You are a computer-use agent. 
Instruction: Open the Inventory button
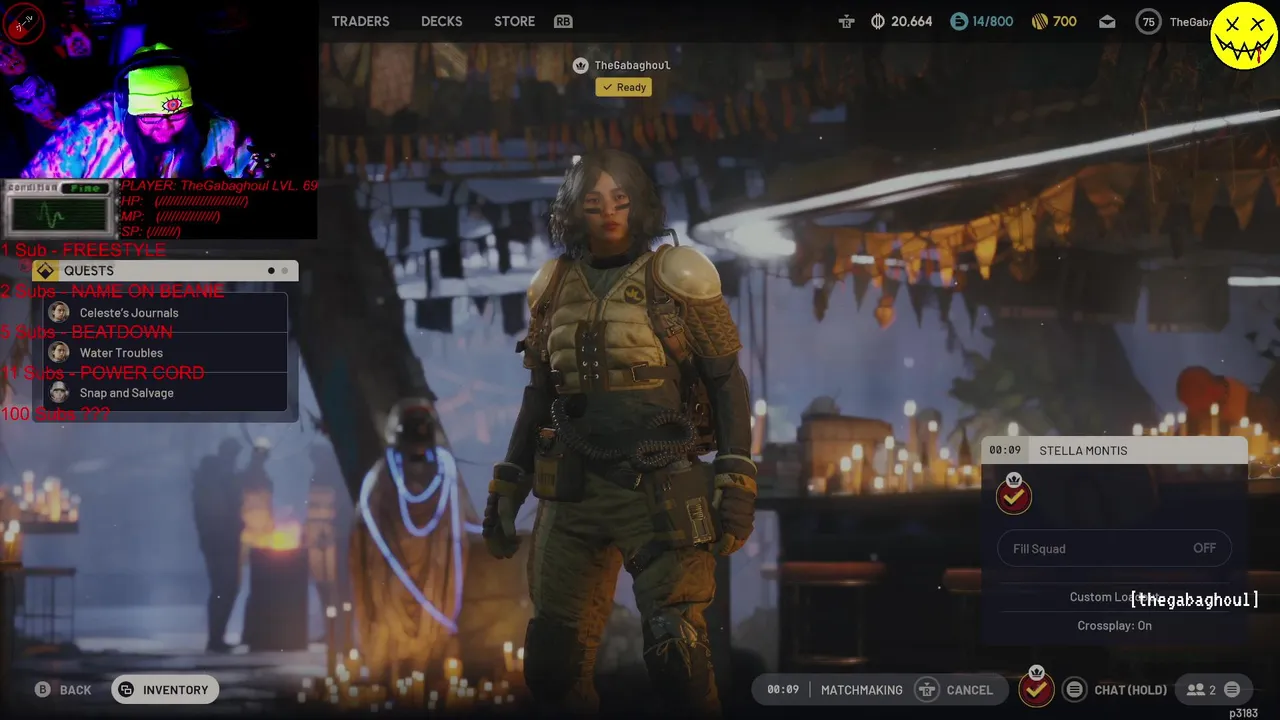click(165, 690)
